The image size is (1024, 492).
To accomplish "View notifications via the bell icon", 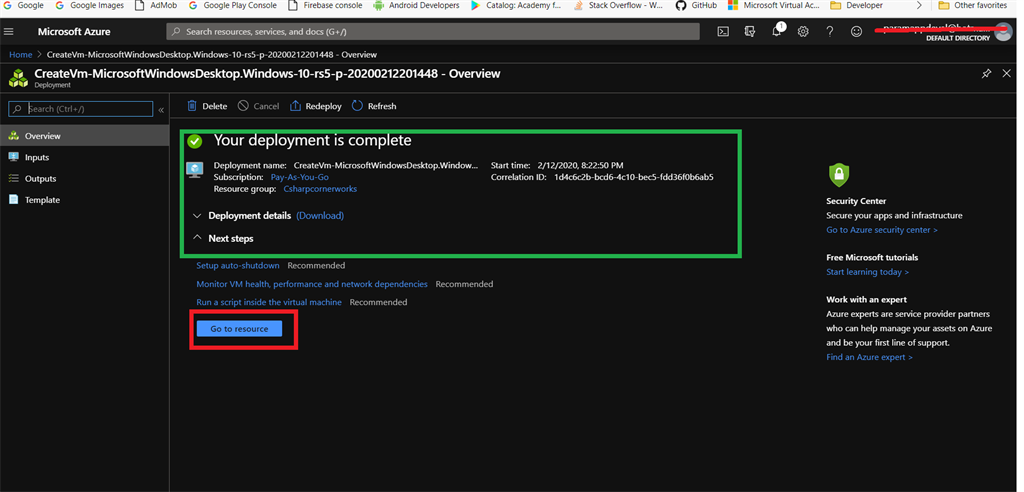I will coord(776,31).
